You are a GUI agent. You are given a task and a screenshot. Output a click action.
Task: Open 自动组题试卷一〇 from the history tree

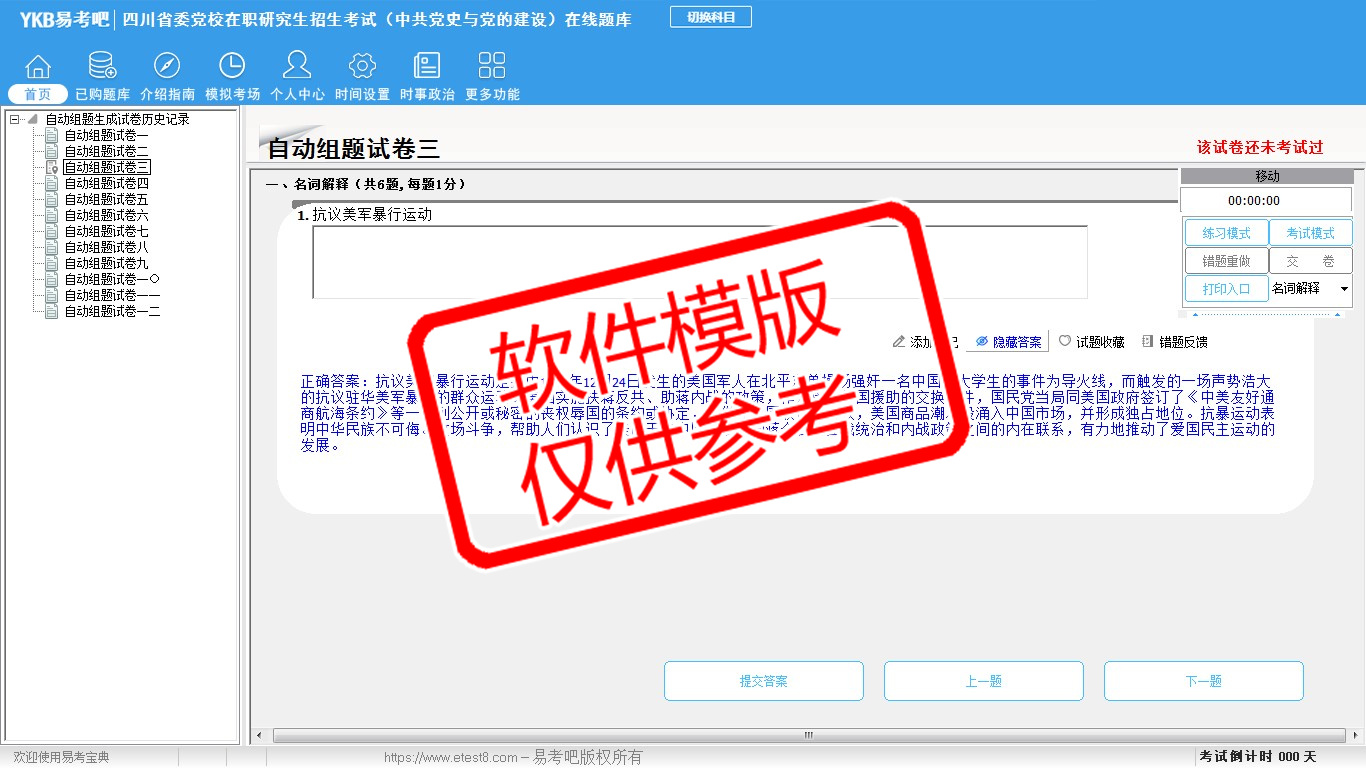(112, 279)
